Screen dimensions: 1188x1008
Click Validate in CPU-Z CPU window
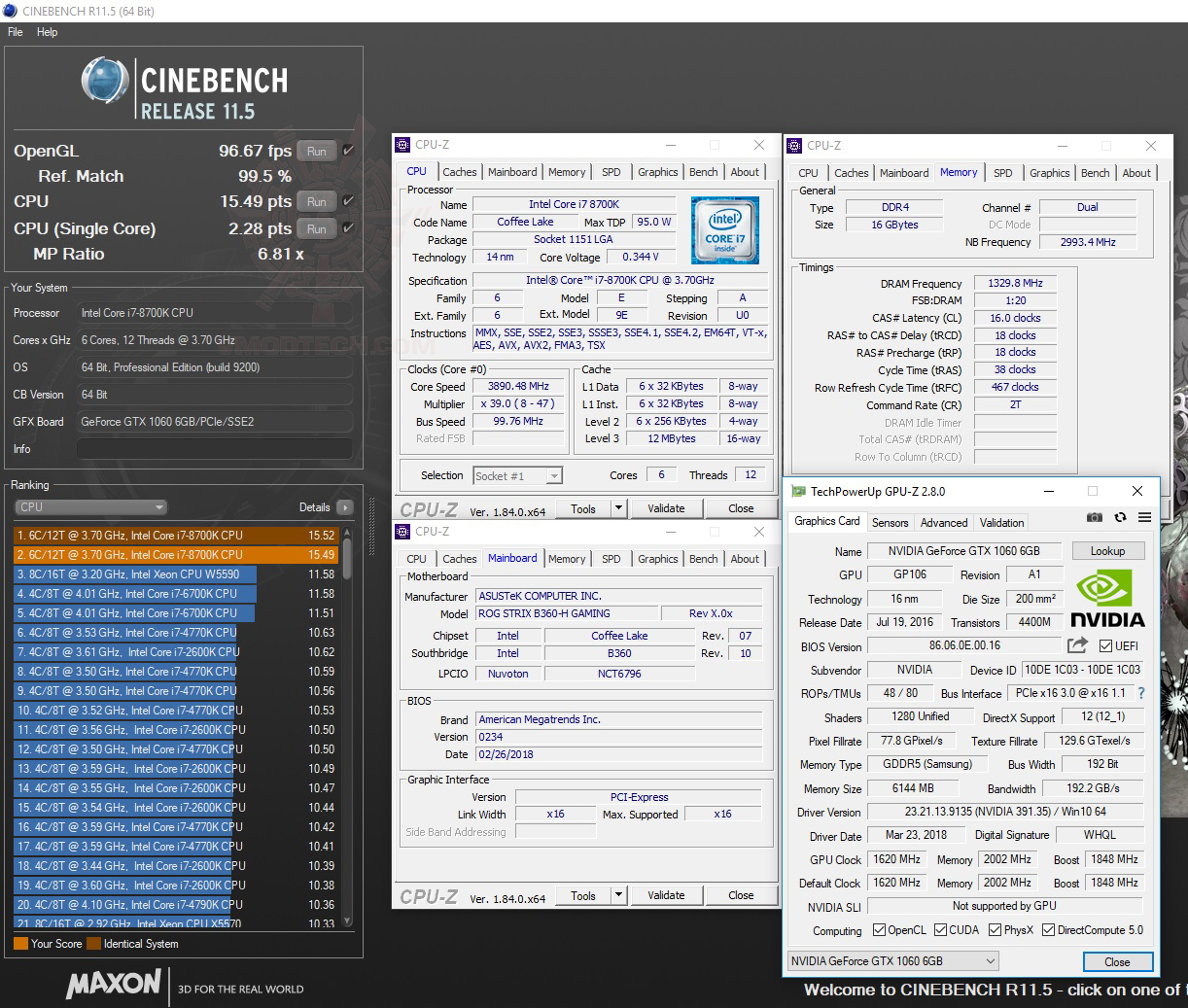pos(666,507)
